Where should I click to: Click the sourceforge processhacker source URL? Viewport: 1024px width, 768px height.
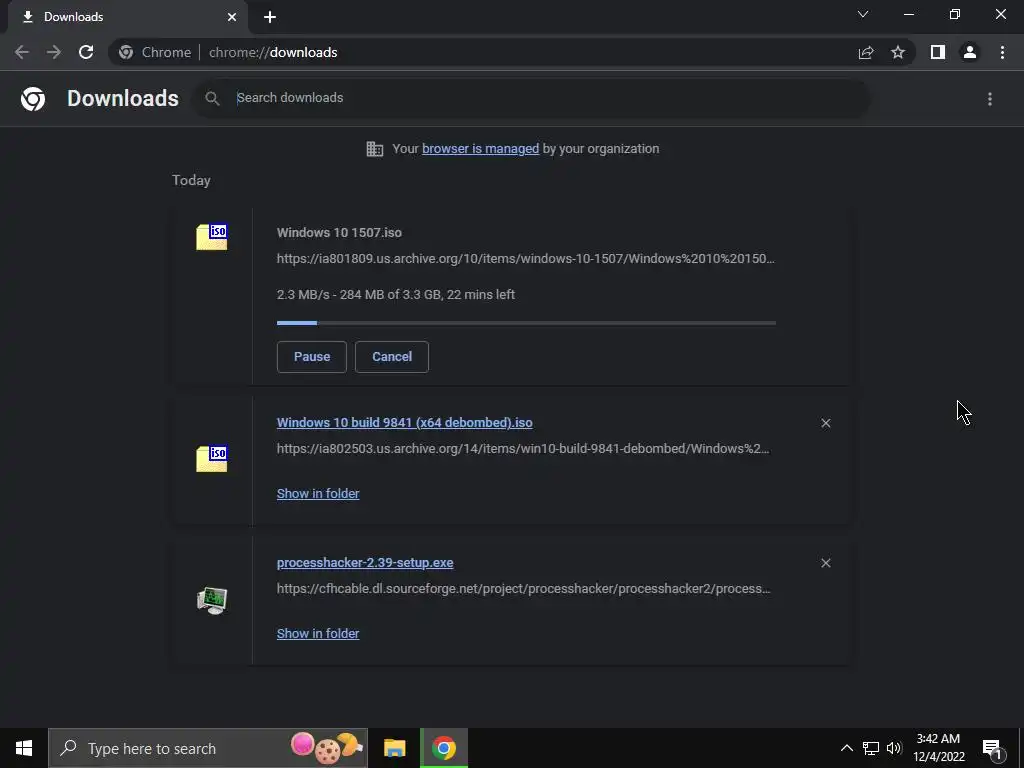(x=524, y=588)
